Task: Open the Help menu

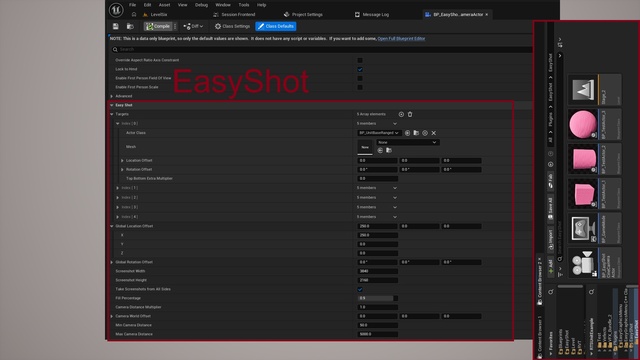Action: coord(262,5)
